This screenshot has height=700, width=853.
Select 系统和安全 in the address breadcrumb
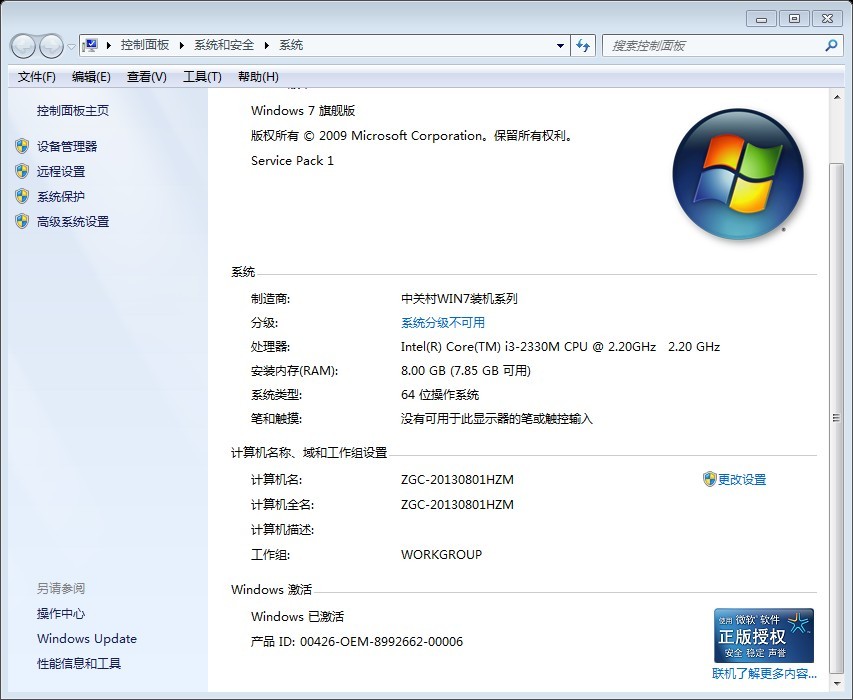click(224, 45)
